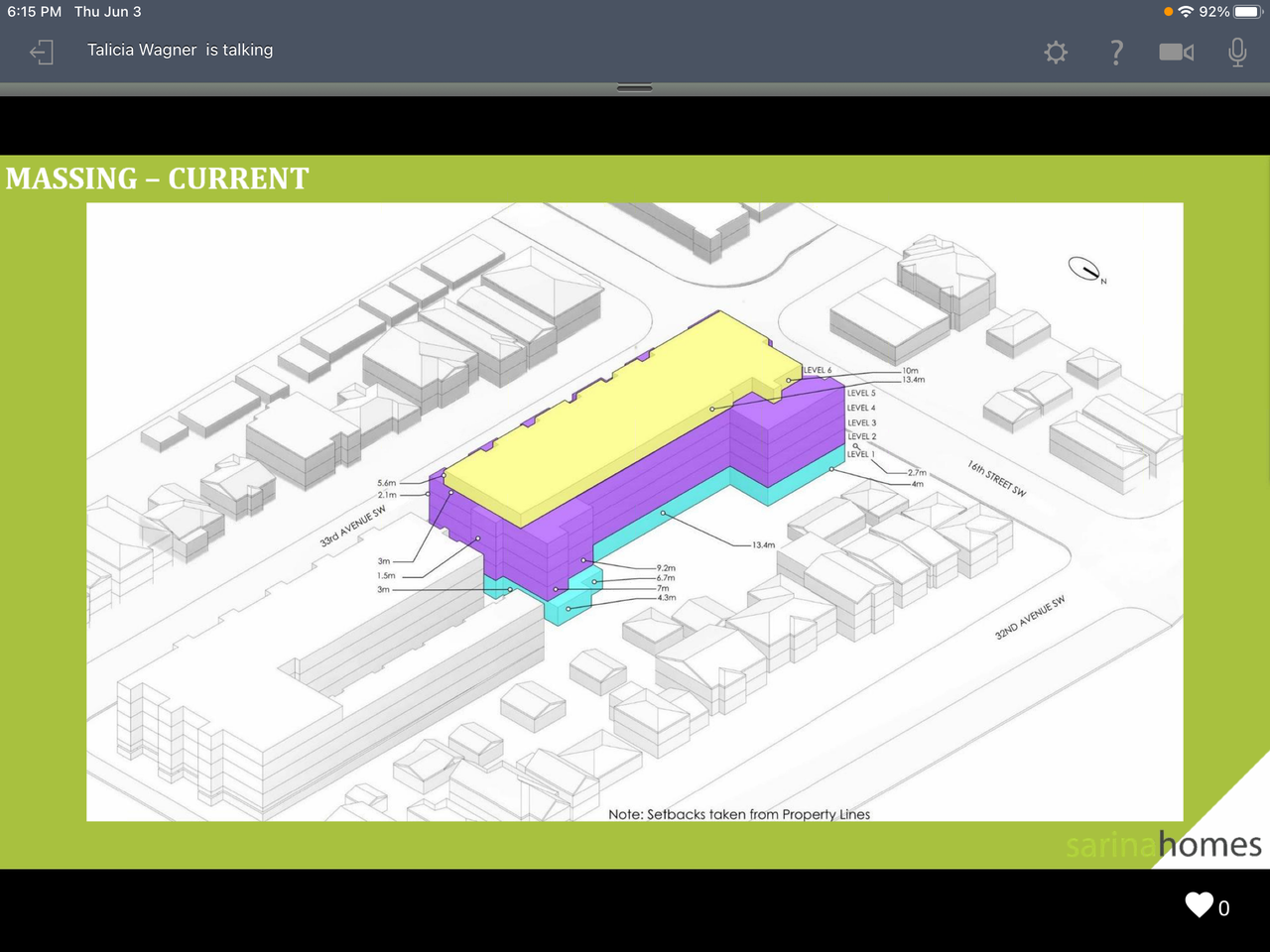Tap 'Talicia Wagner is talking' label
The image size is (1270, 952).
click(x=180, y=50)
